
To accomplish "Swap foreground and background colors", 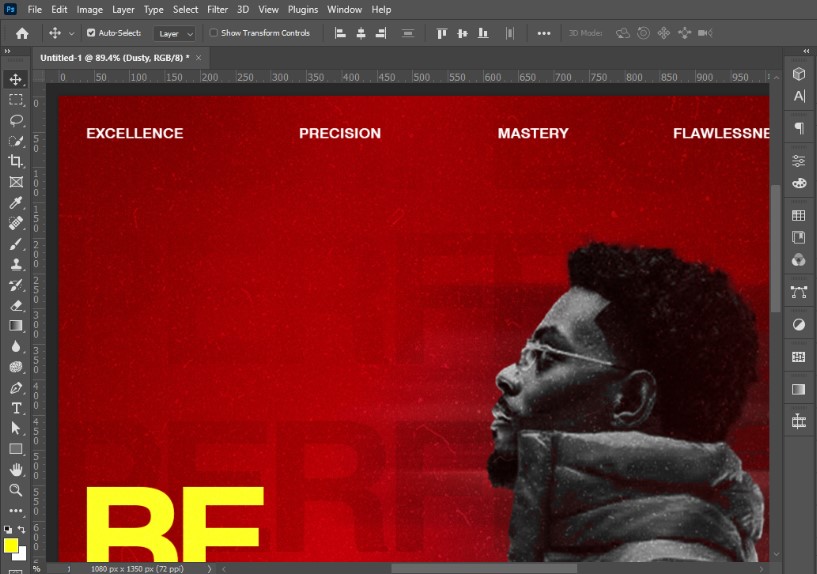I will (22, 529).
